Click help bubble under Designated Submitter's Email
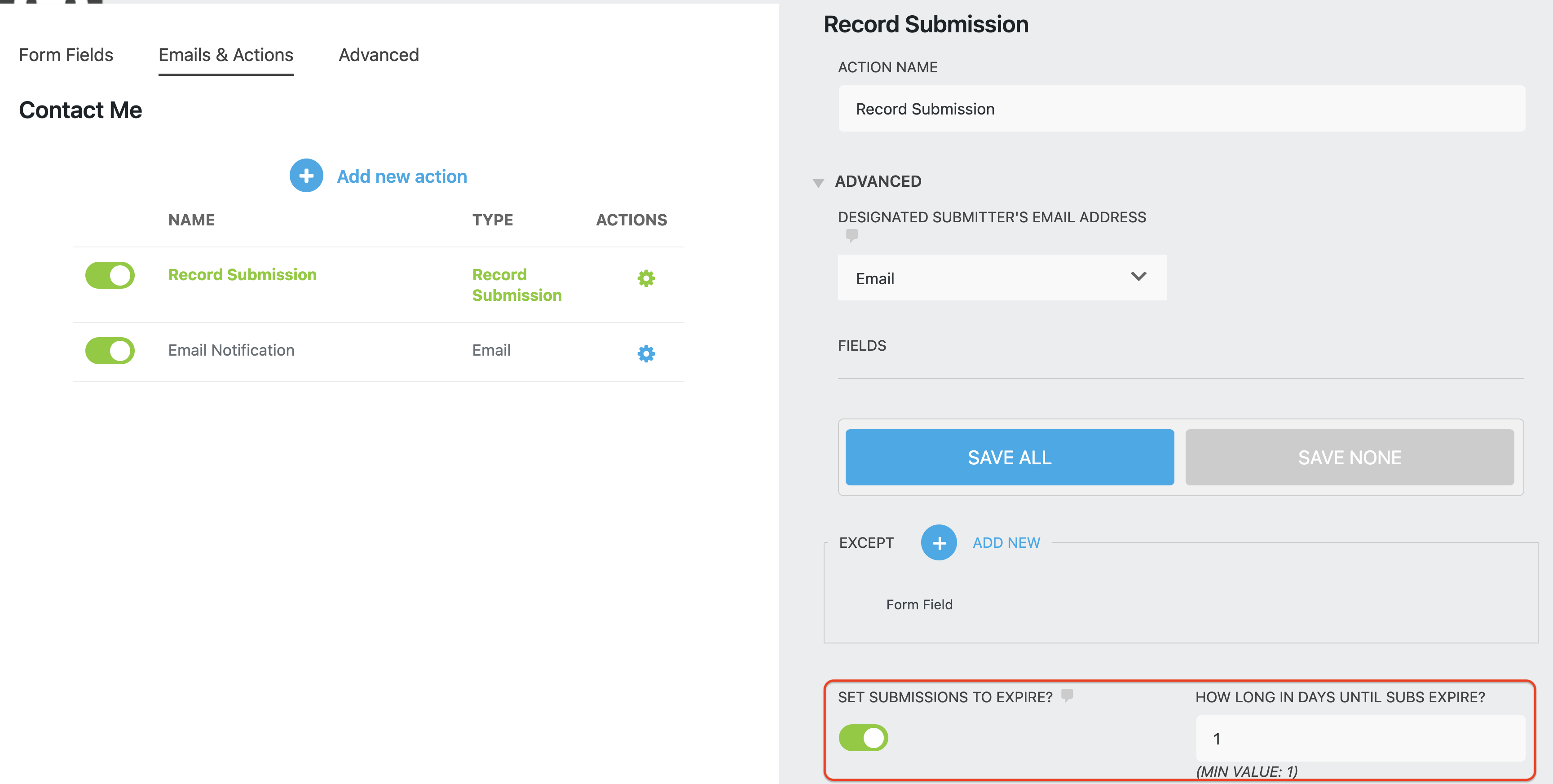The width and height of the screenshot is (1553, 784). click(851, 235)
